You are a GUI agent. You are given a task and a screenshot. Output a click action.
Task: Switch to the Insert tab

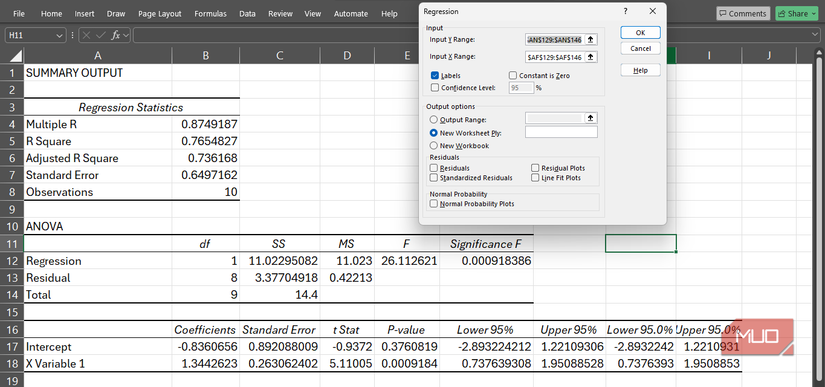[x=84, y=14]
